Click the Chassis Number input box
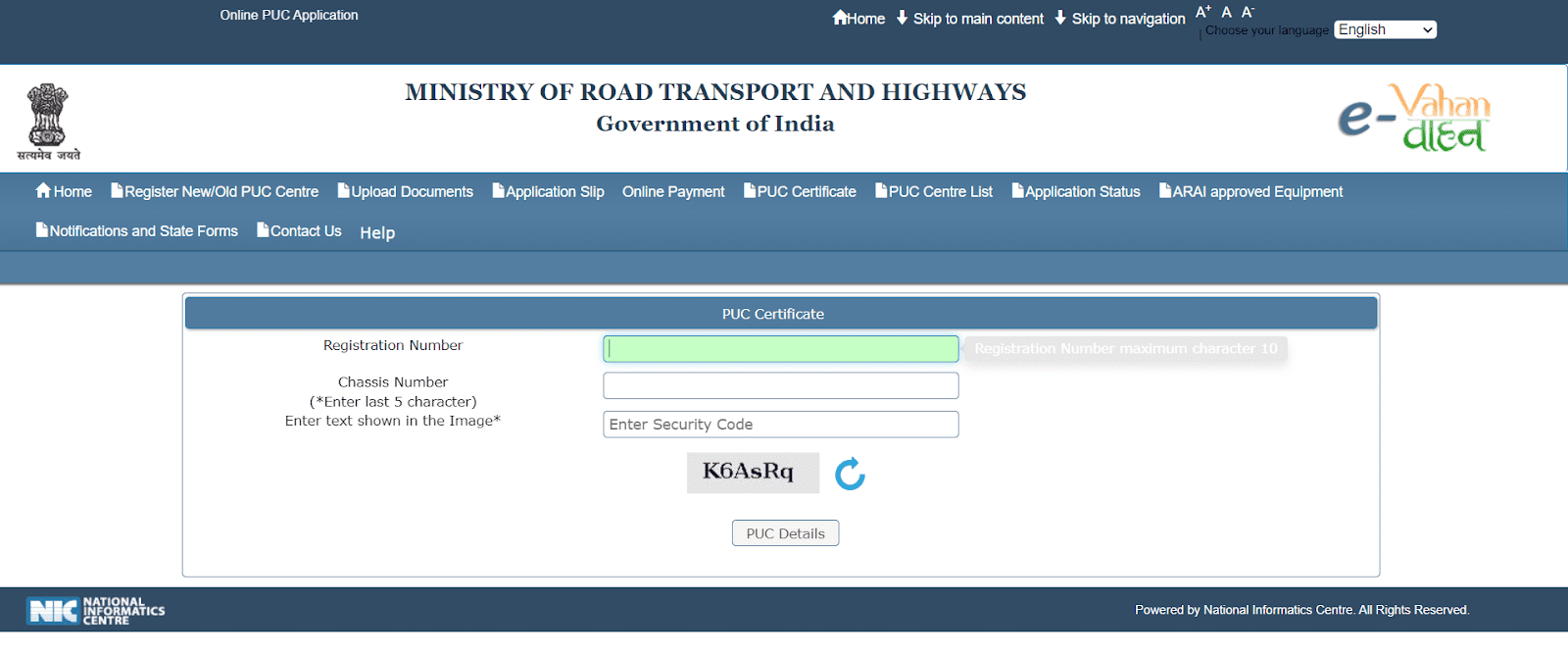This screenshot has width=1568, height=655. point(781,385)
